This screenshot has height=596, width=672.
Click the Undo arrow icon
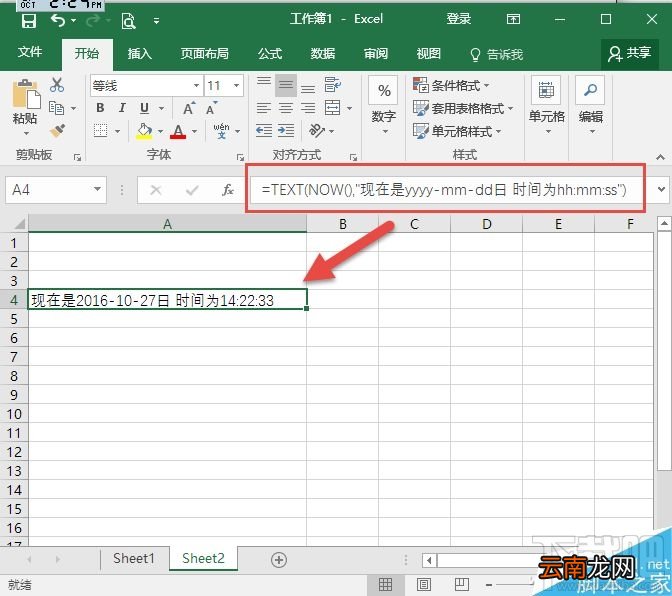pyautogui.click(x=58, y=20)
